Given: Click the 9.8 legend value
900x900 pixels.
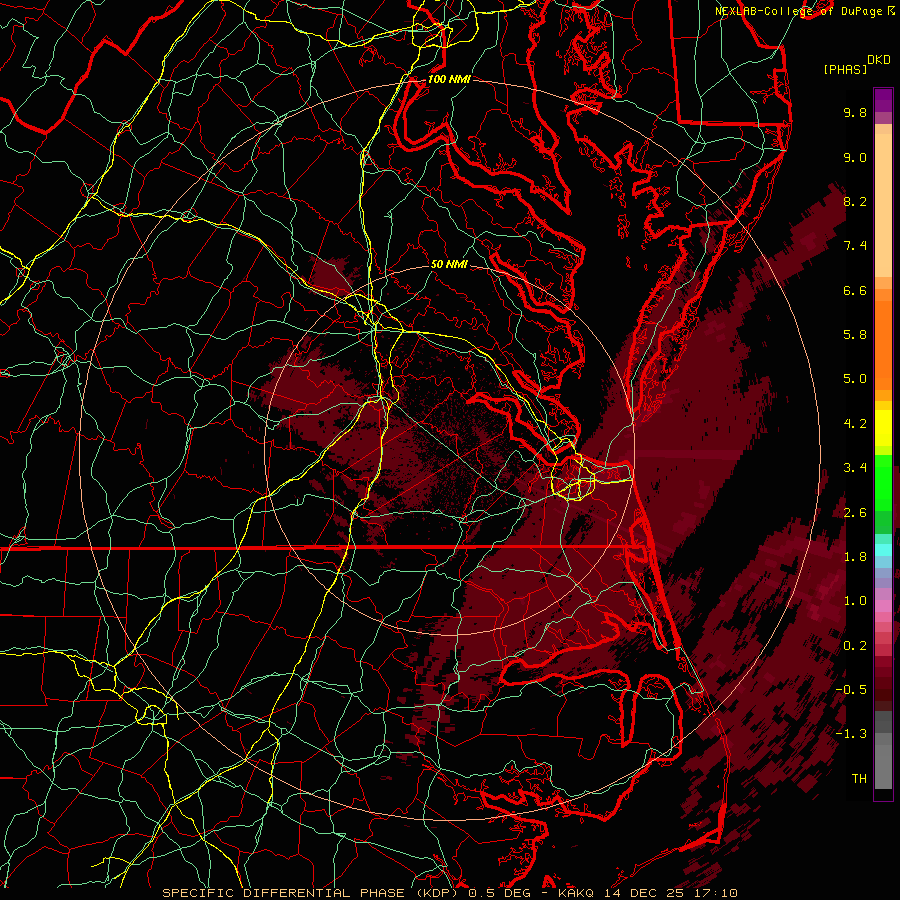Looking at the screenshot, I should click(855, 112).
